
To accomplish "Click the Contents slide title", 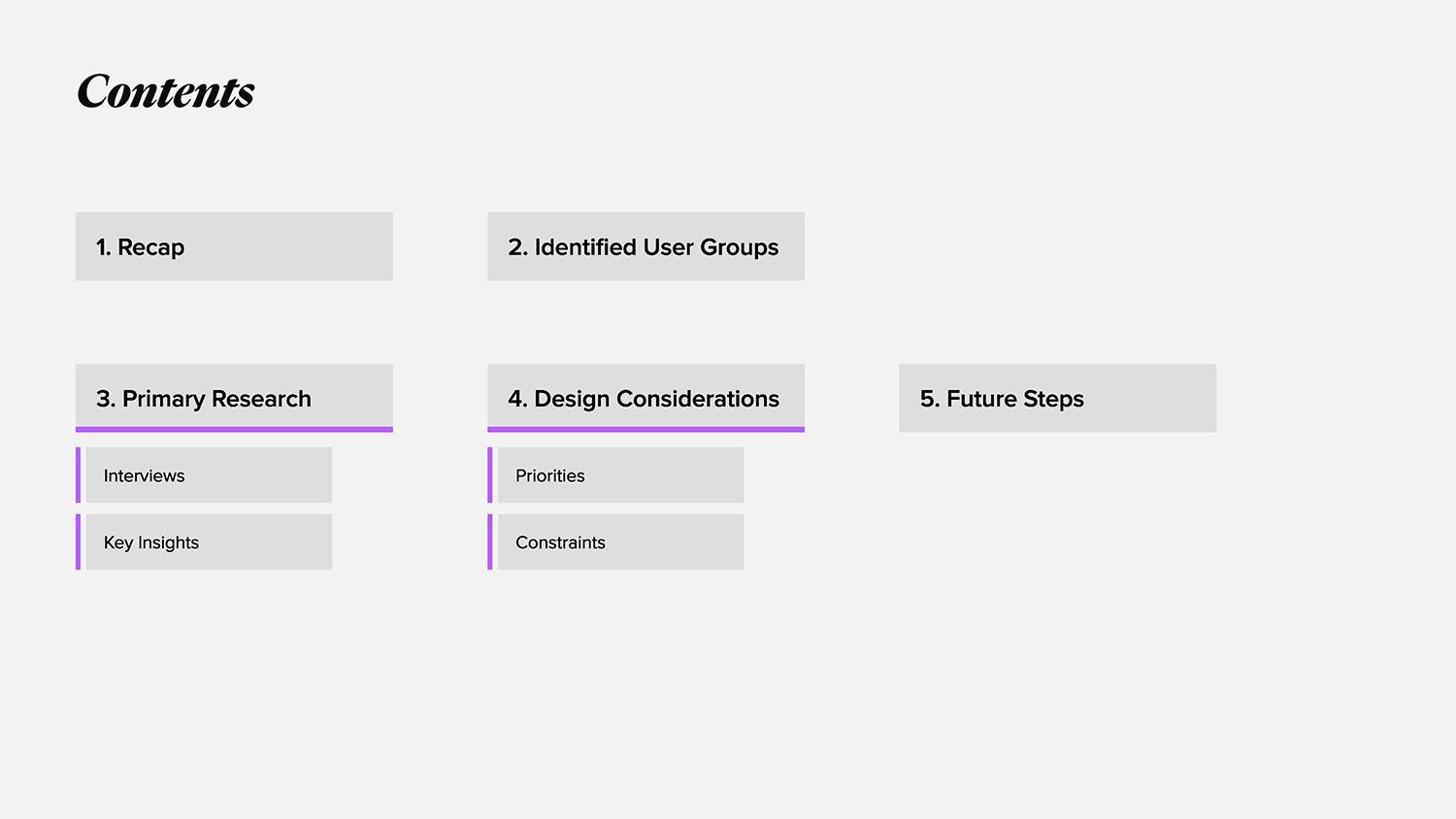I will coord(165,92).
